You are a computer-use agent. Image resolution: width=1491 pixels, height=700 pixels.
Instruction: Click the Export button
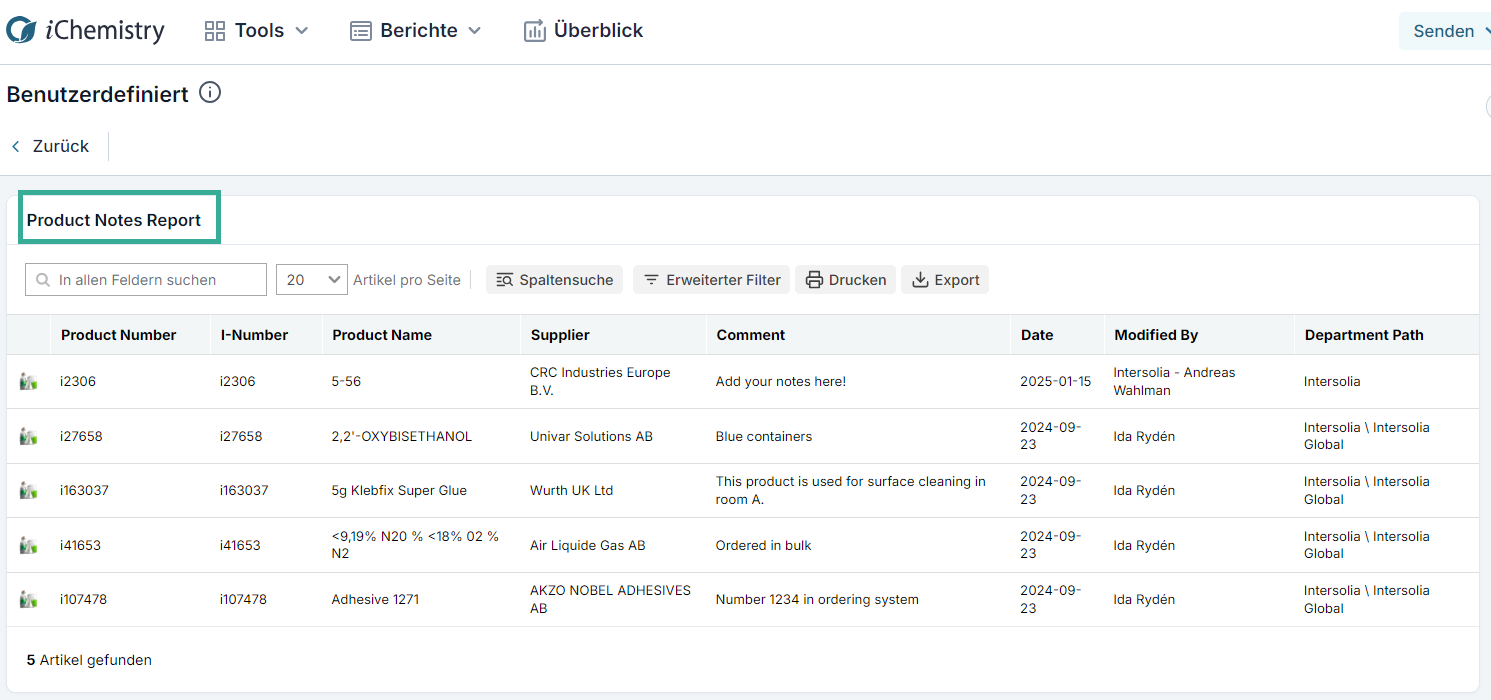tap(945, 280)
